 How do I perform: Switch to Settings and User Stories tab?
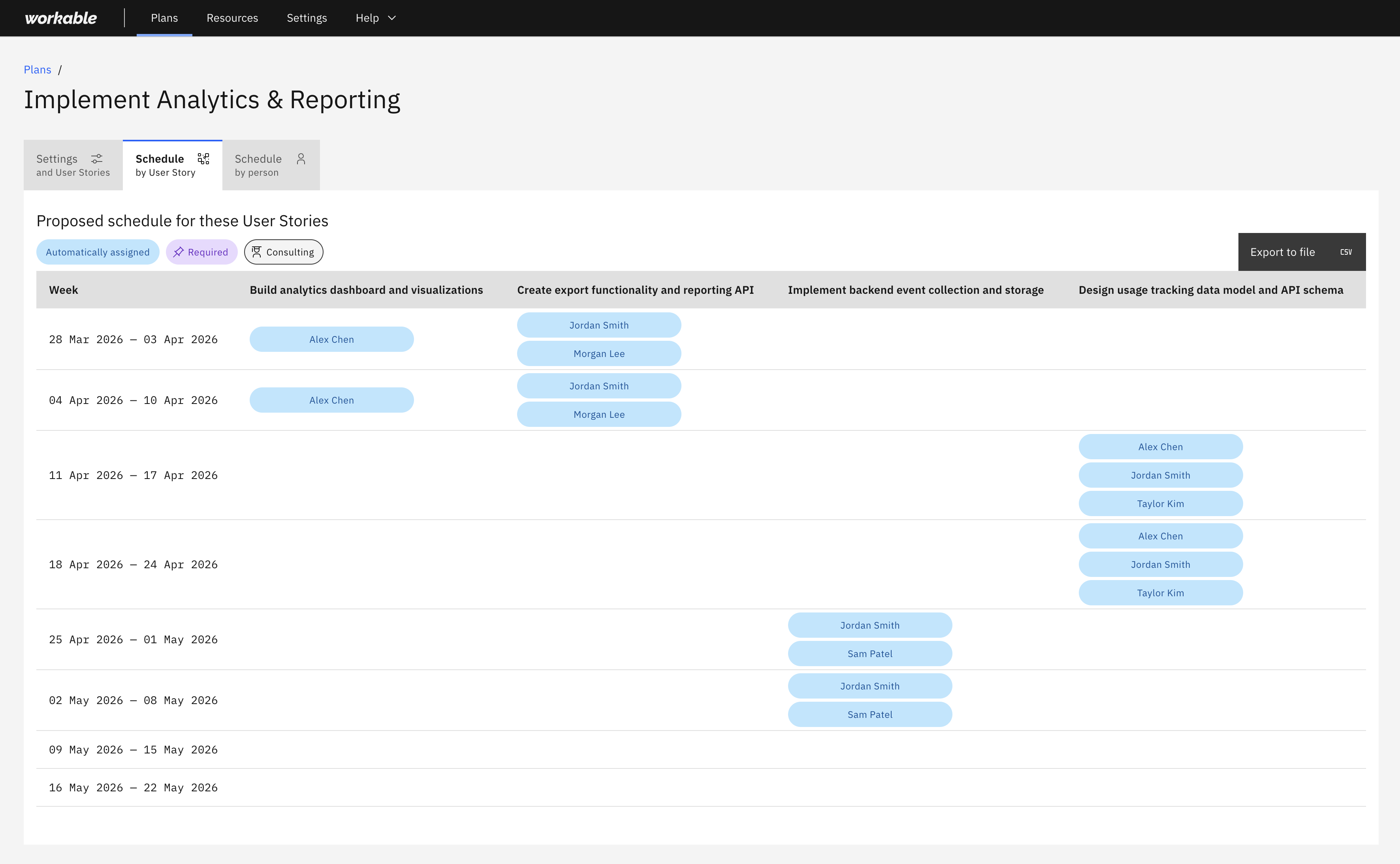pos(73,165)
